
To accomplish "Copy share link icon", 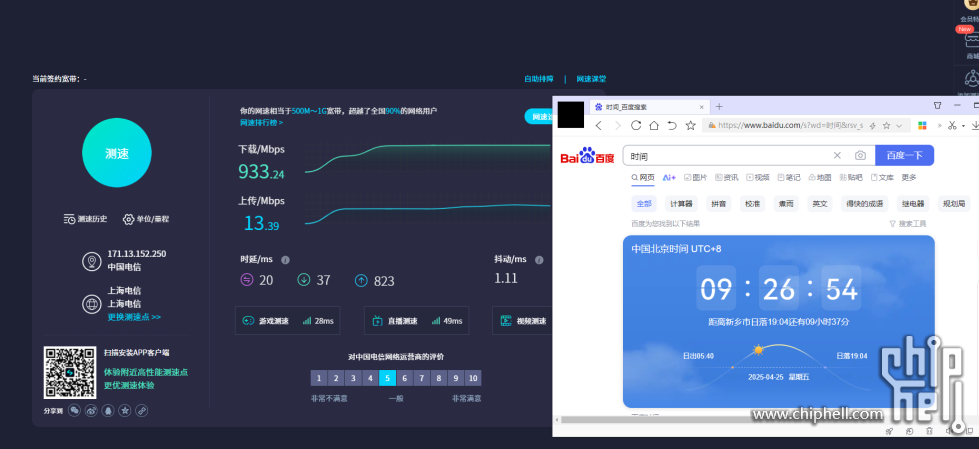I will 142,410.
